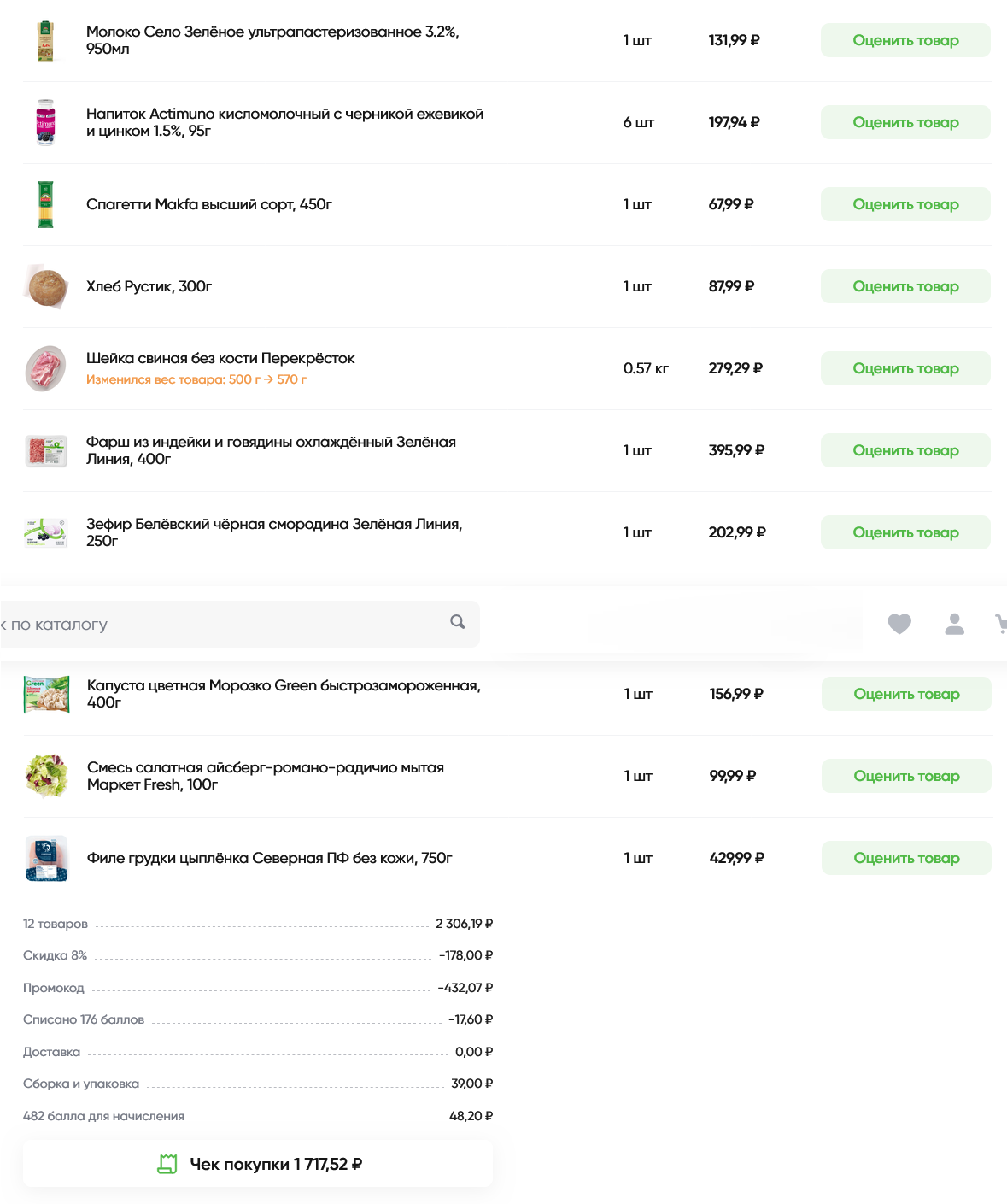This screenshot has width=1007, height=1204.
Task: Click Оценить товар for Хлеб Рустик
Action: 905,286
